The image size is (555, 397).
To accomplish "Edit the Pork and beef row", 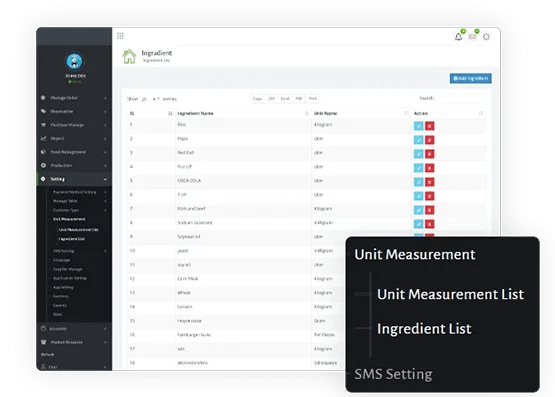I will coord(419,210).
